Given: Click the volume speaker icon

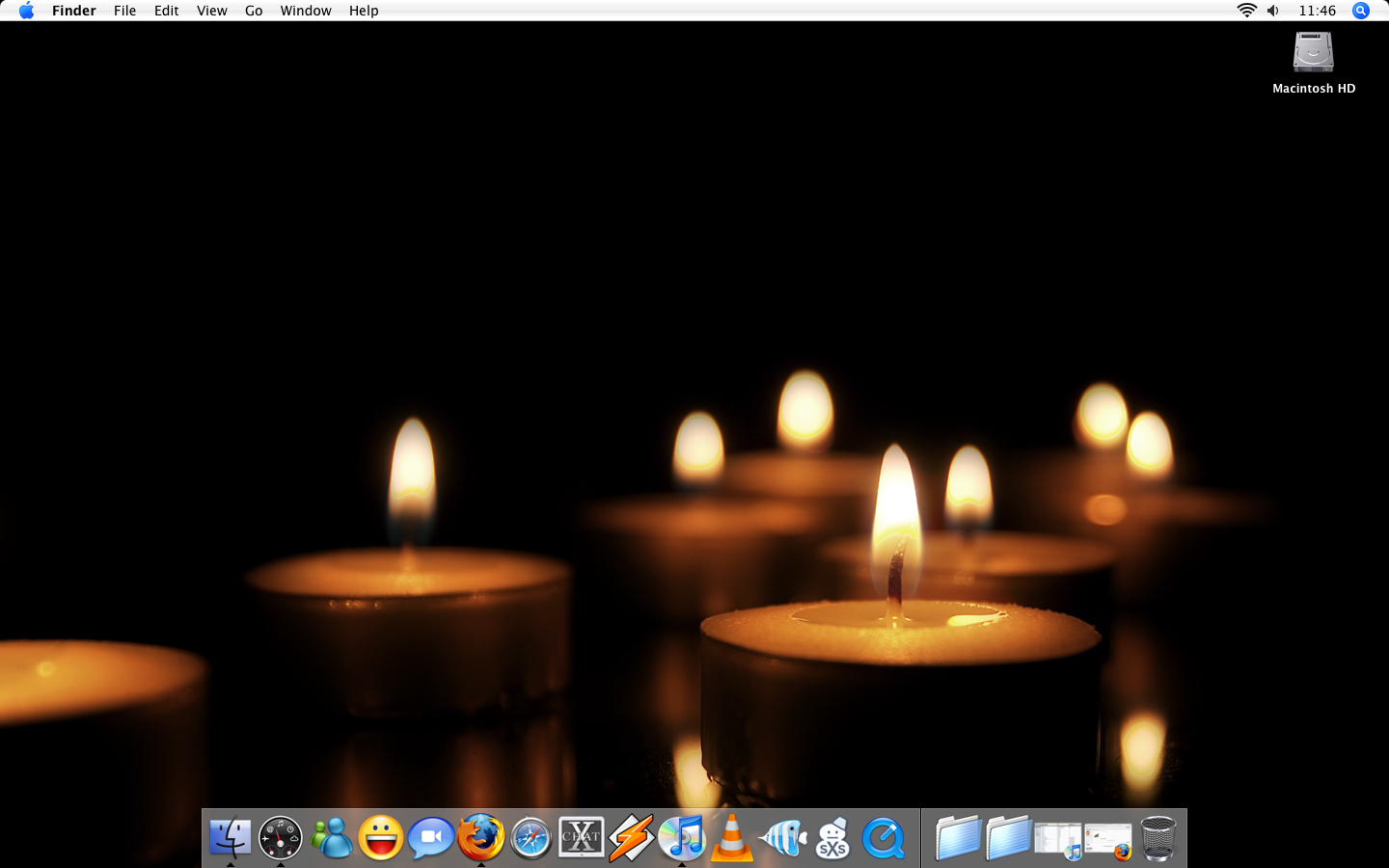Looking at the screenshot, I should [x=1273, y=11].
